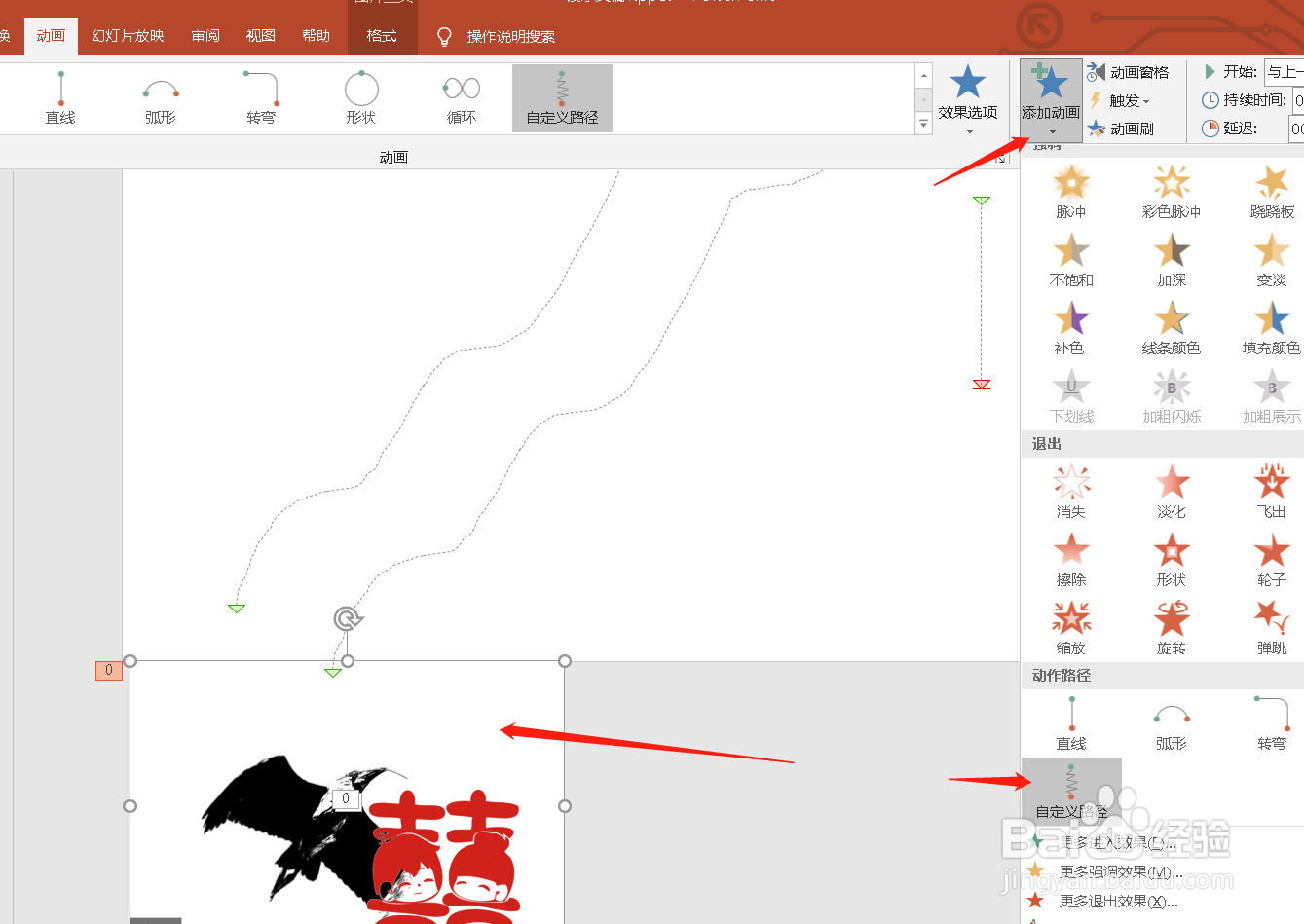Choose 自定义路径 in the ribbon gallery
This screenshot has height=924, width=1304.
click(562, 98)
